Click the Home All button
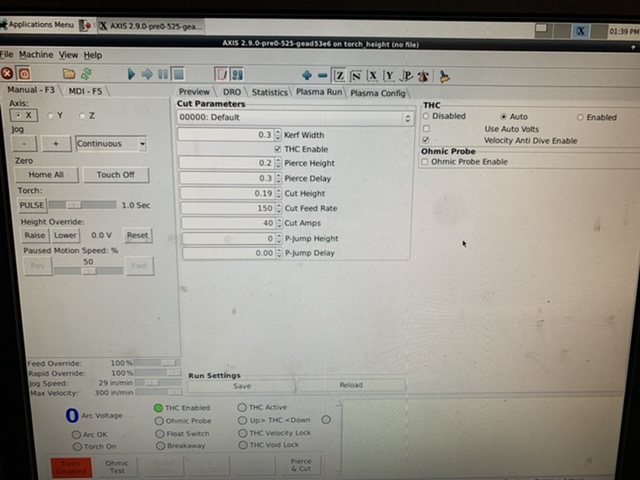The width and height of the screenshot is (640, 480). pos(46,174)
